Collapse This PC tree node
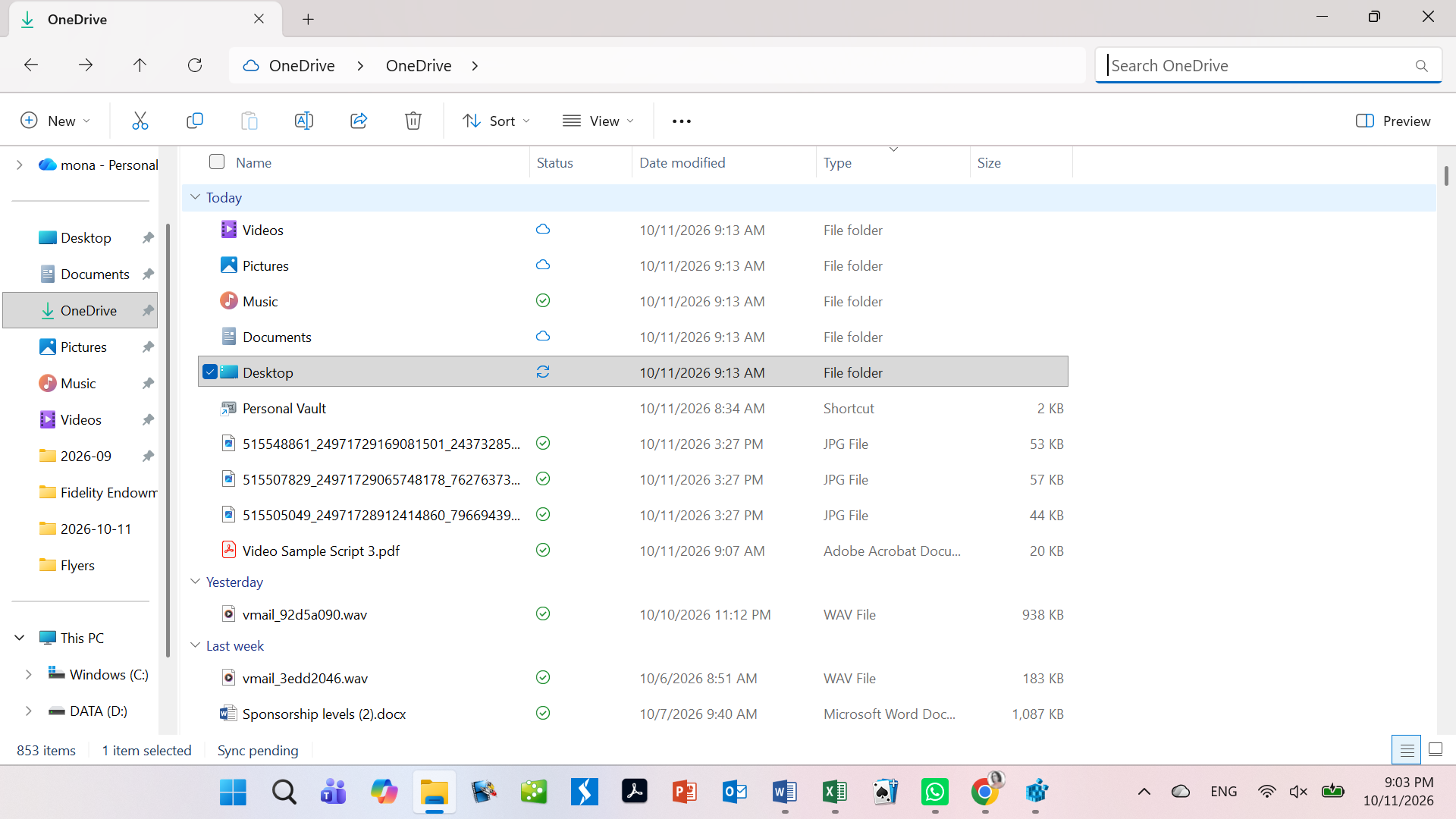This screenshot has width=1456, height=819. coord(20,638)
